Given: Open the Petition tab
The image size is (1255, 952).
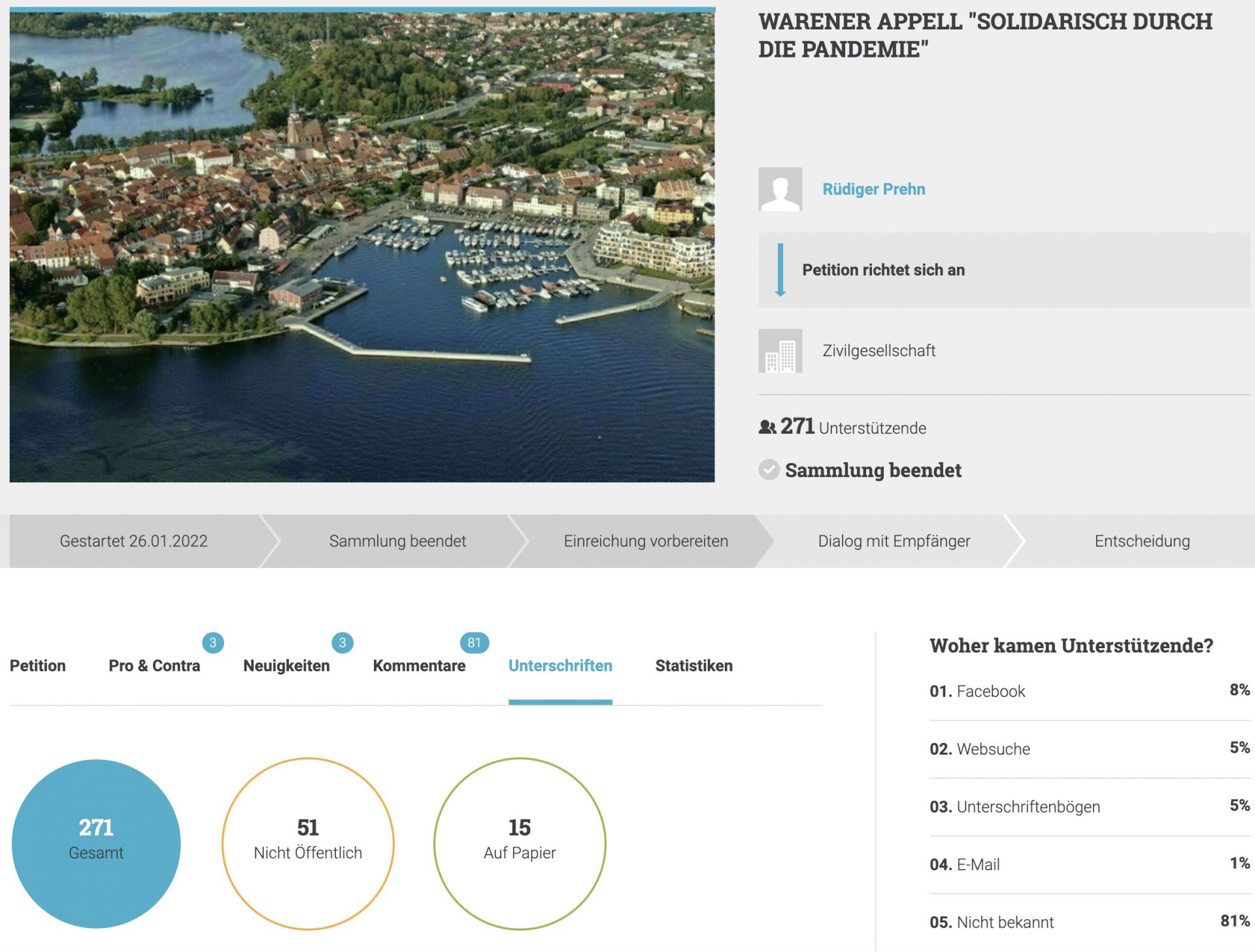Looking at the screenshot, I should tap(38, 666).
